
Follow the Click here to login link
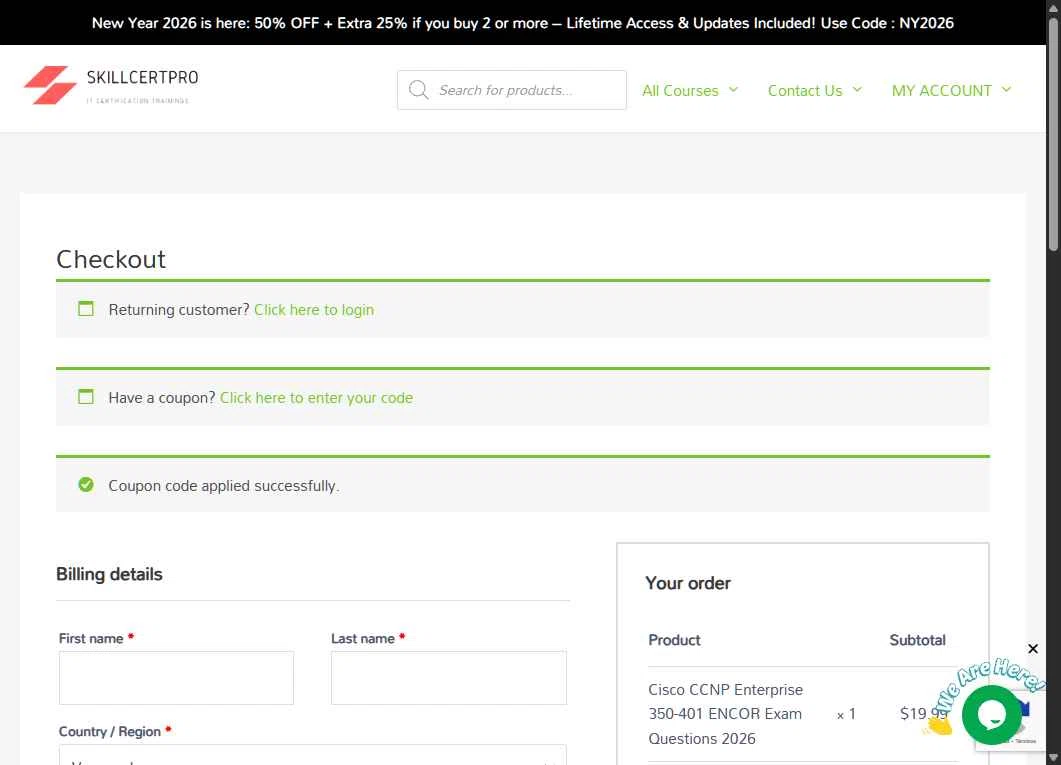(314, 310)
